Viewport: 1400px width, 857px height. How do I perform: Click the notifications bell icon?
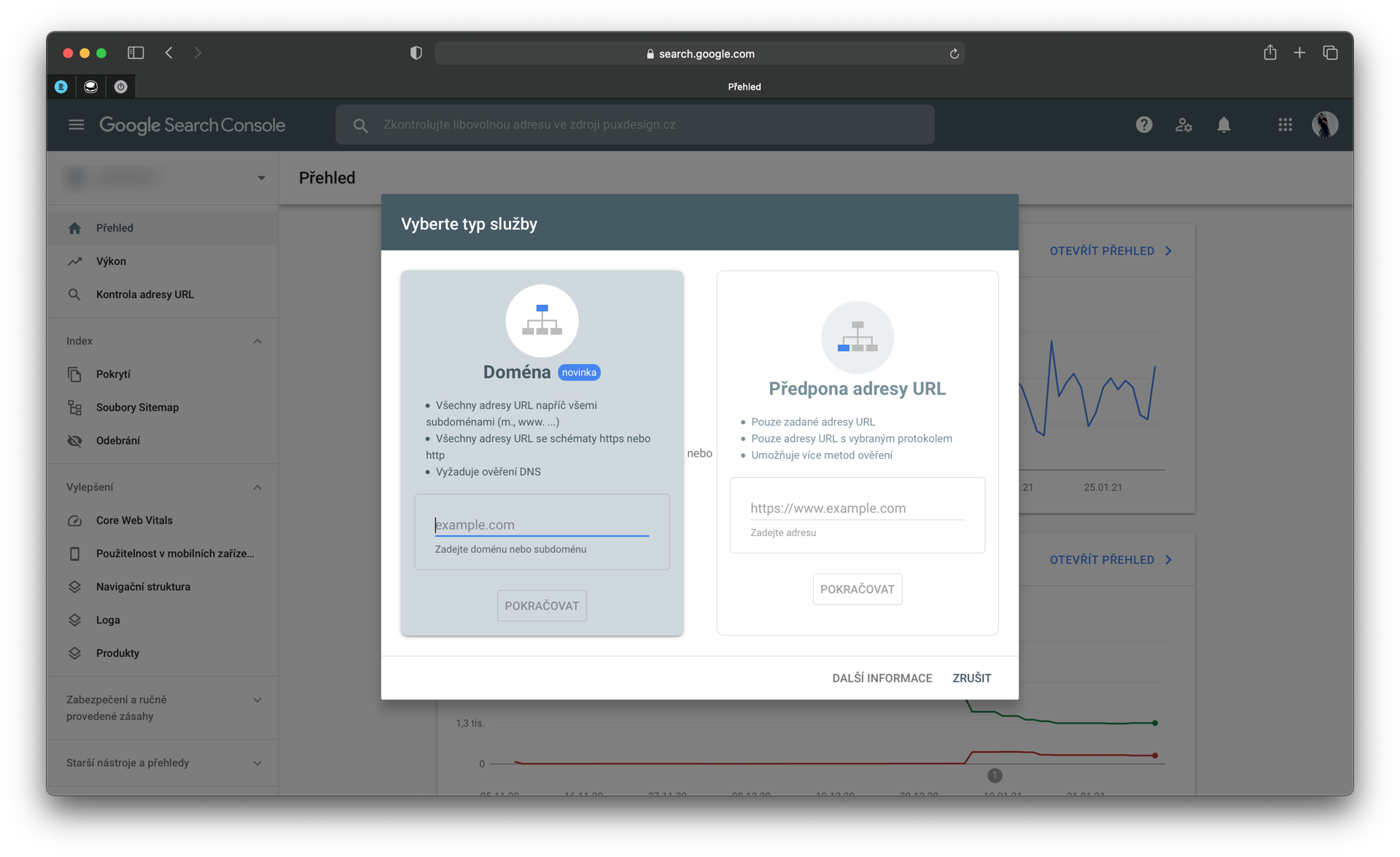point(1224,125)
